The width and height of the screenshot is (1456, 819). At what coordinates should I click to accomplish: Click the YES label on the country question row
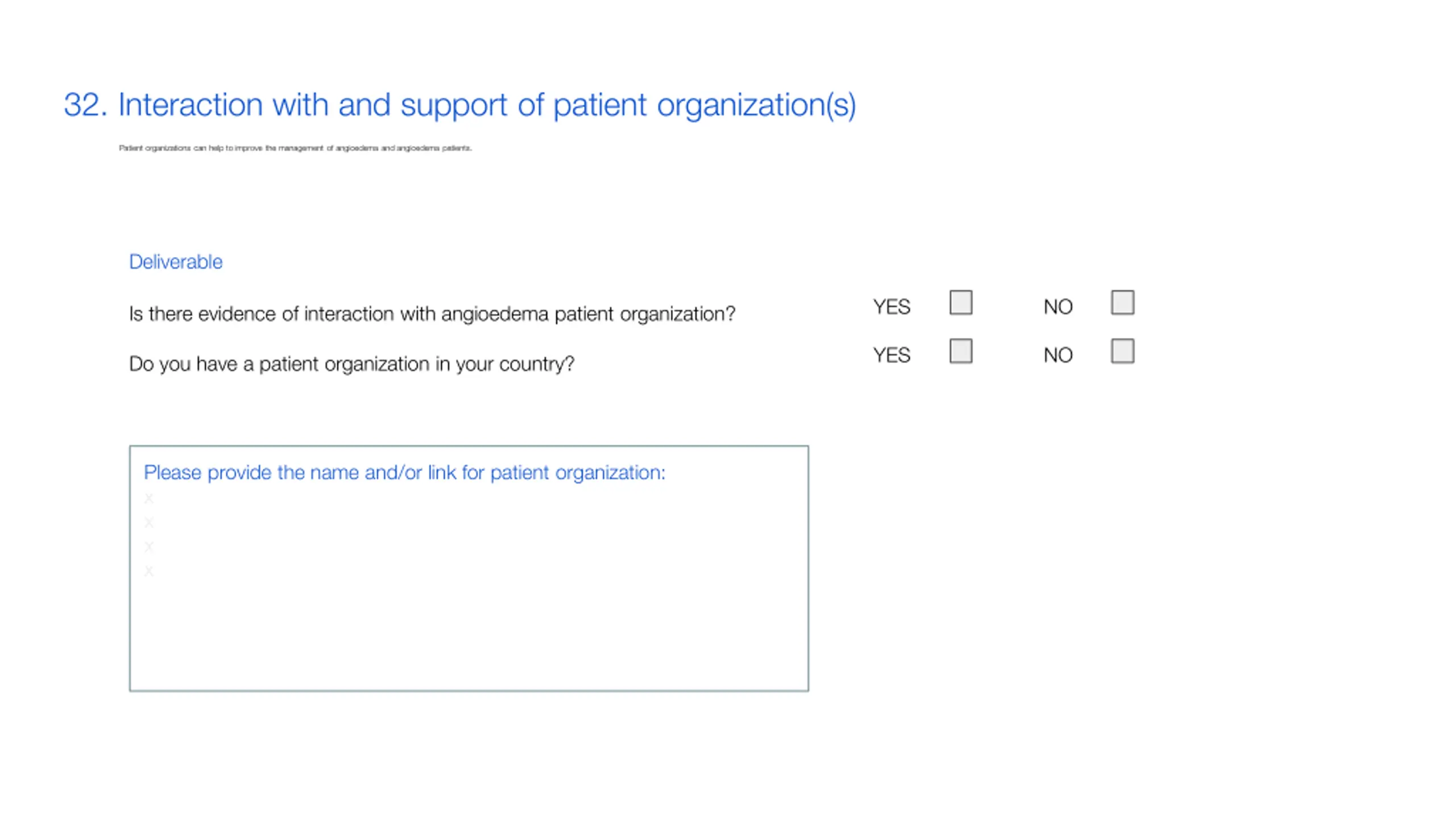(x=892, y=355)
